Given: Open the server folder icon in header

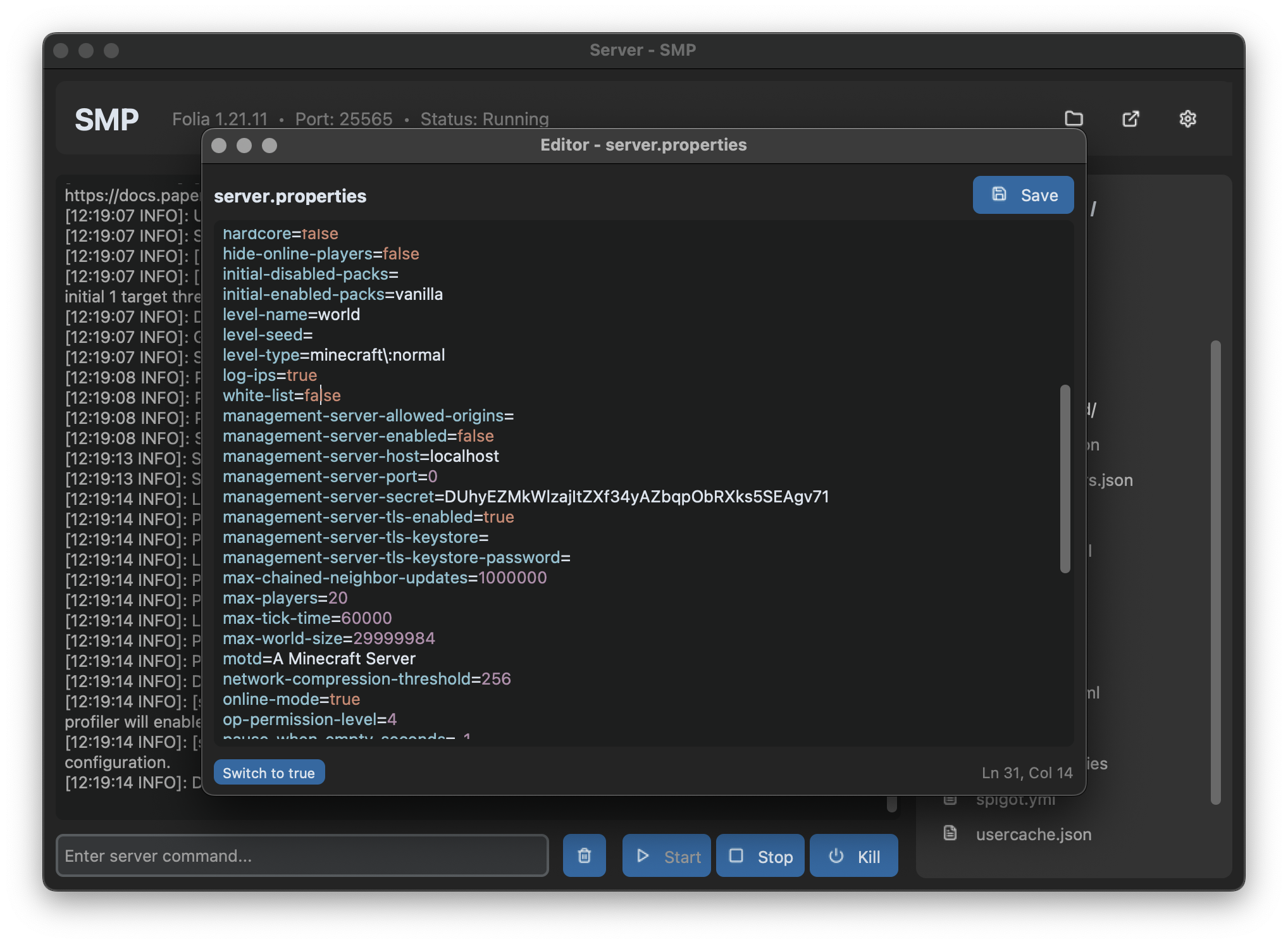Looking at the screenshot, I should tap(1074, 118).
